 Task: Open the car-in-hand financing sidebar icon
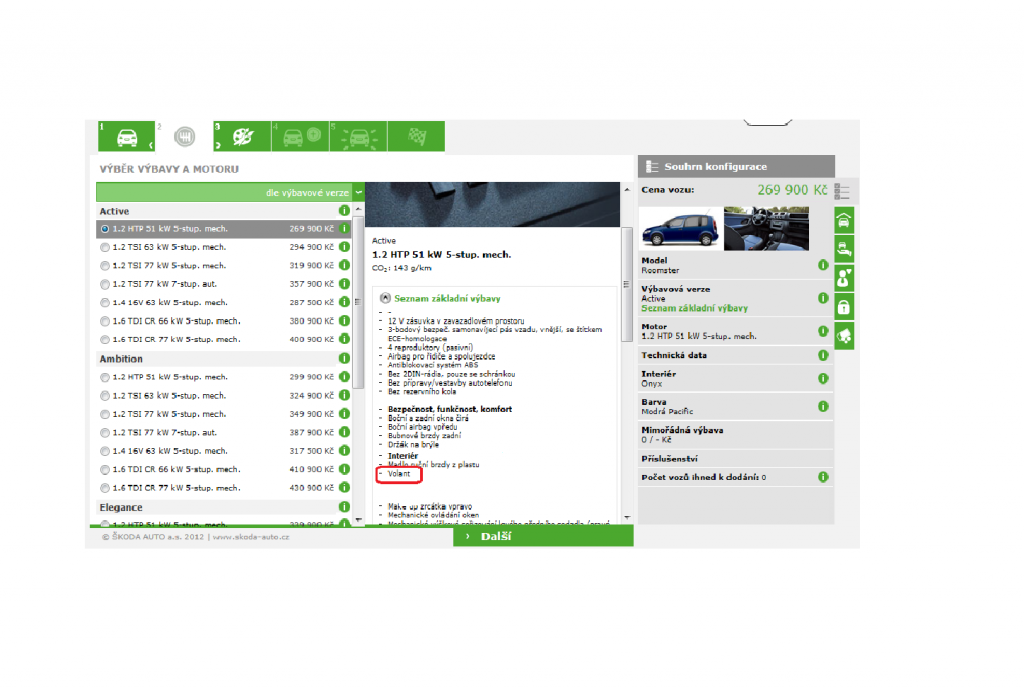click(x=844, y=249)
